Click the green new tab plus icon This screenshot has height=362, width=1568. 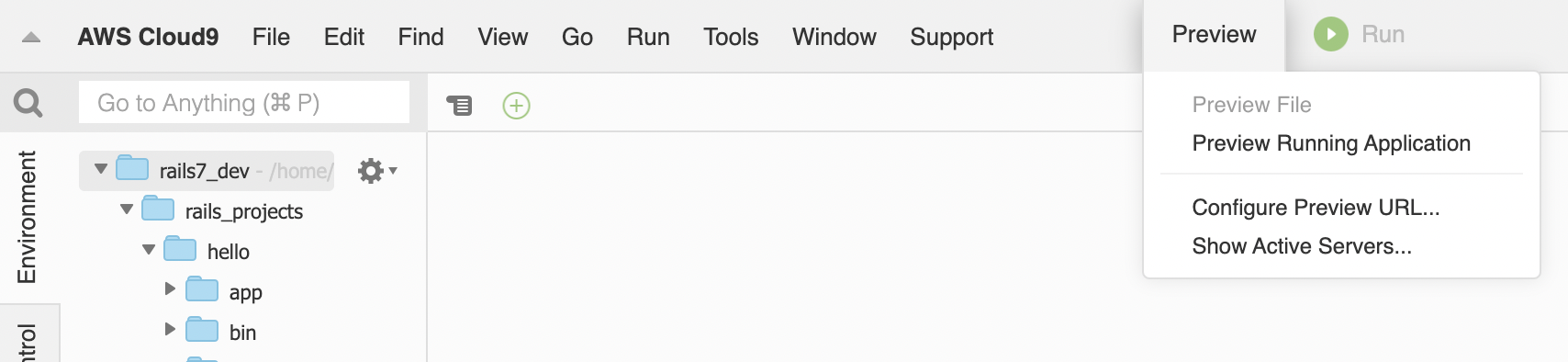pos(517,106)
